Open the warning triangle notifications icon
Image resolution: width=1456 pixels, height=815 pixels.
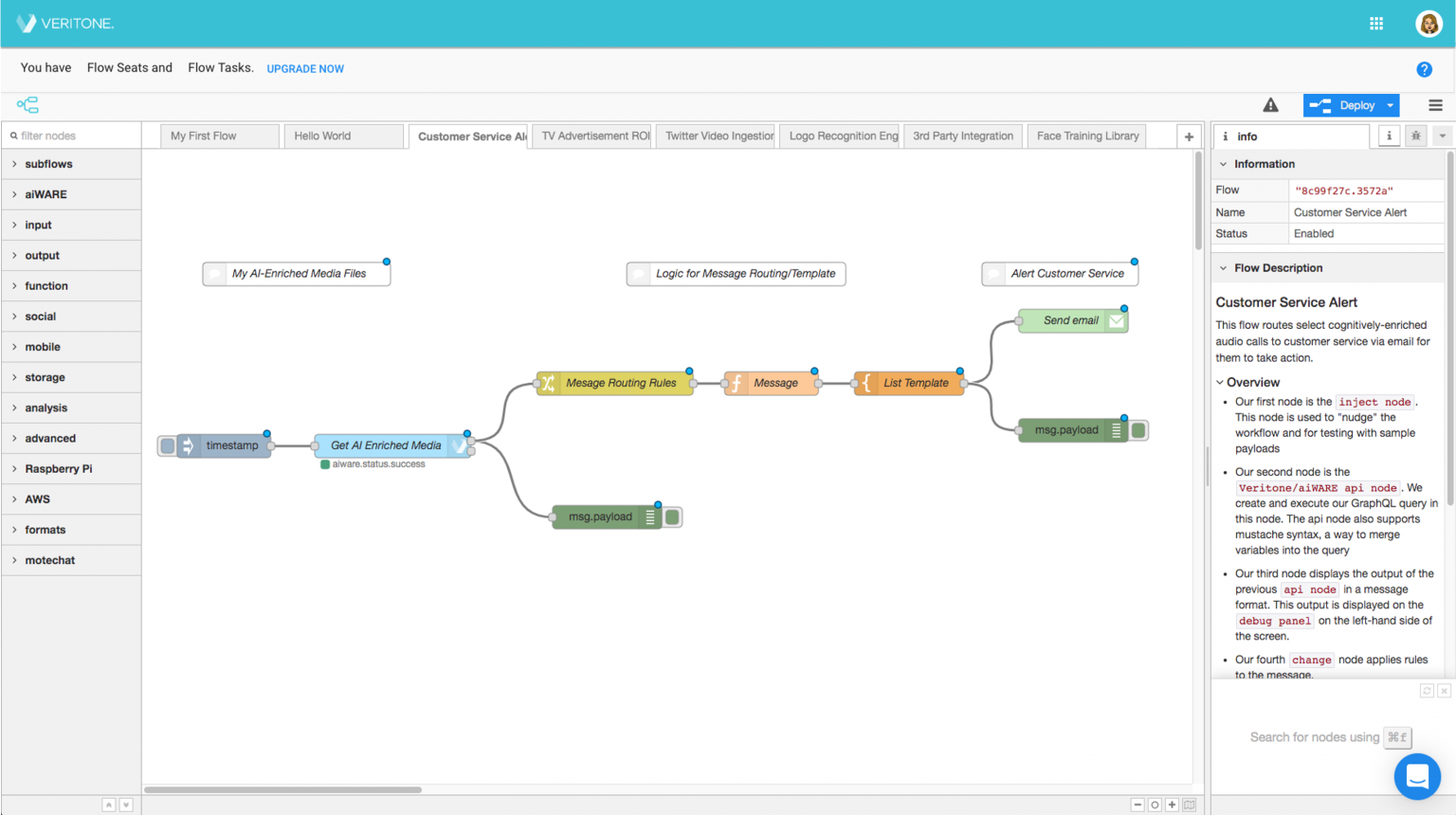click(x=1270, y=105)
